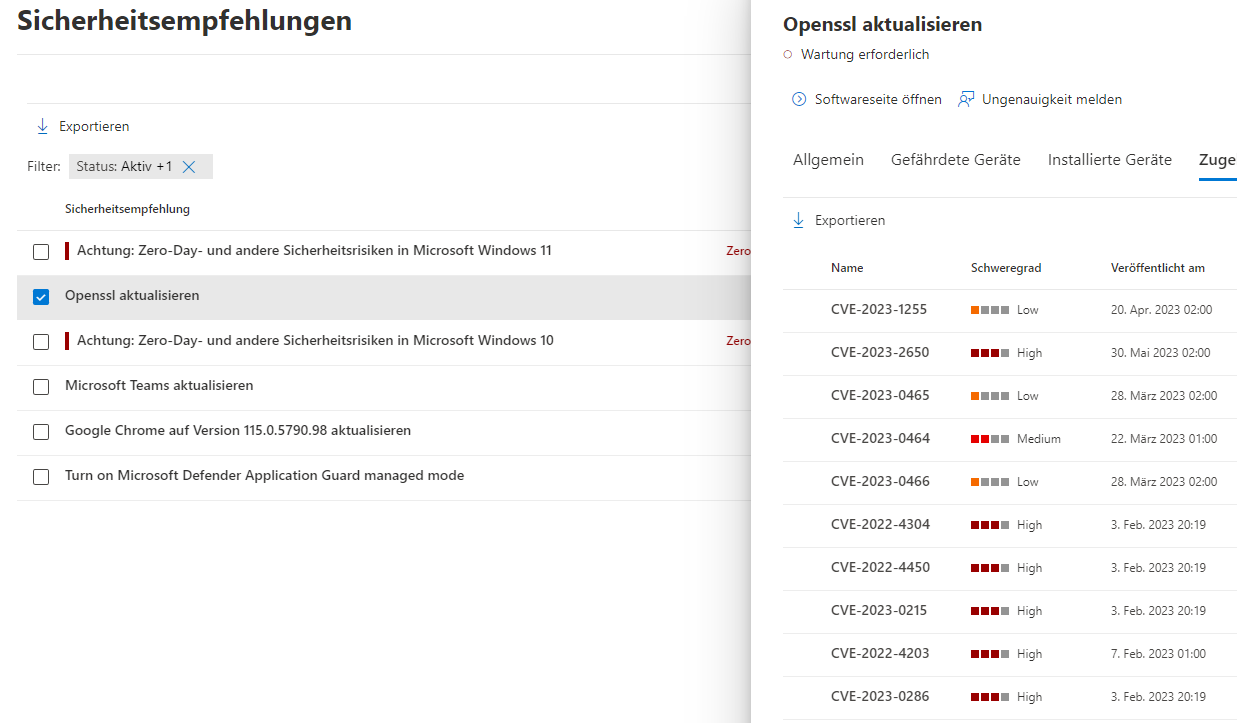Click the download icon beside left Exportieren
Image resolution: width=1237 pixels, height=723 pixels.
42,126
